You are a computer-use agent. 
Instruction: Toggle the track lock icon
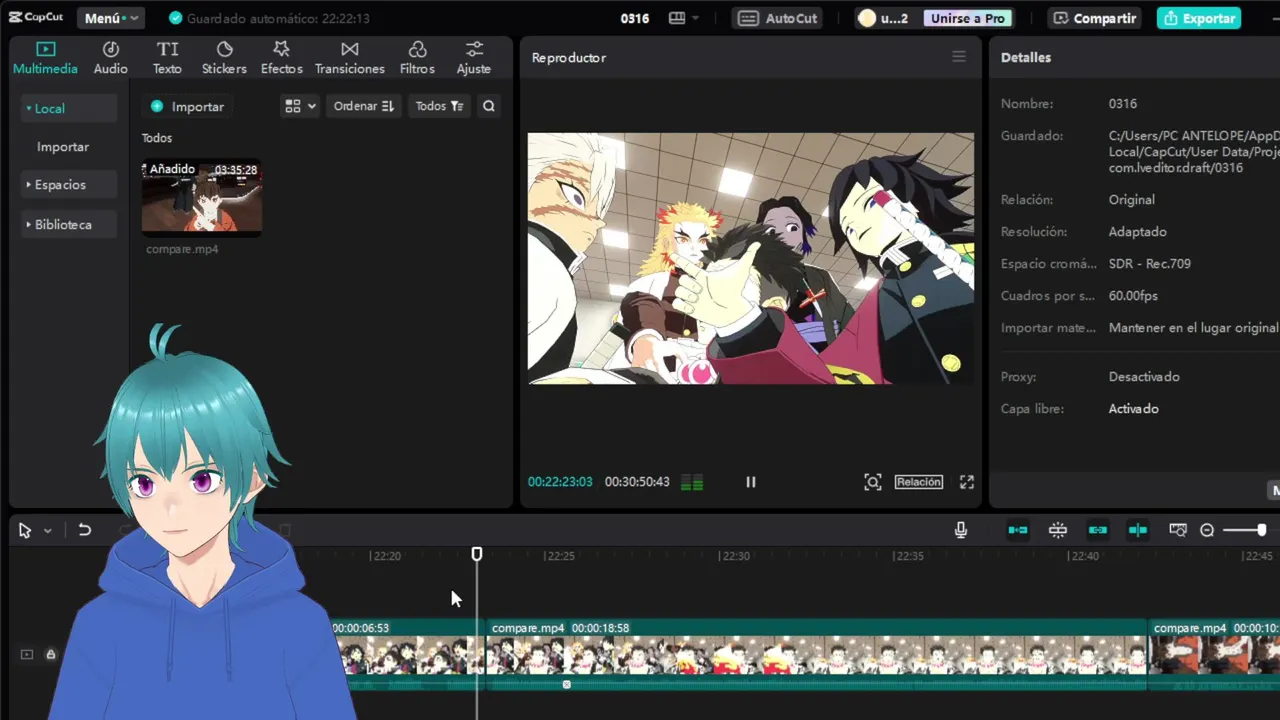[50, 654]
